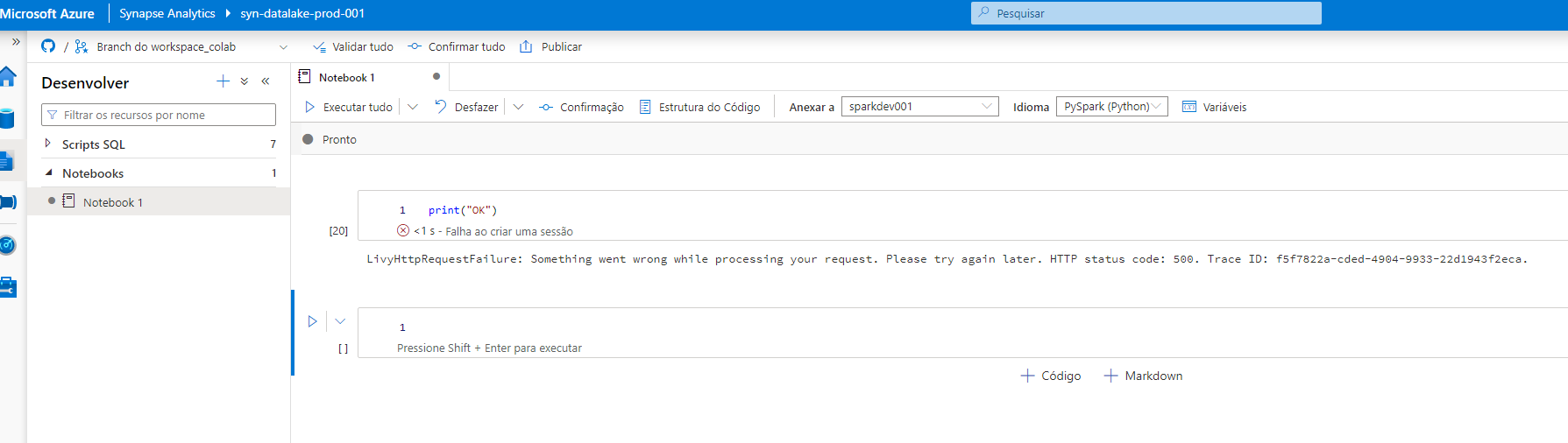
Task: Expand the Scripts SQL group
Action: tap(48, 143)
